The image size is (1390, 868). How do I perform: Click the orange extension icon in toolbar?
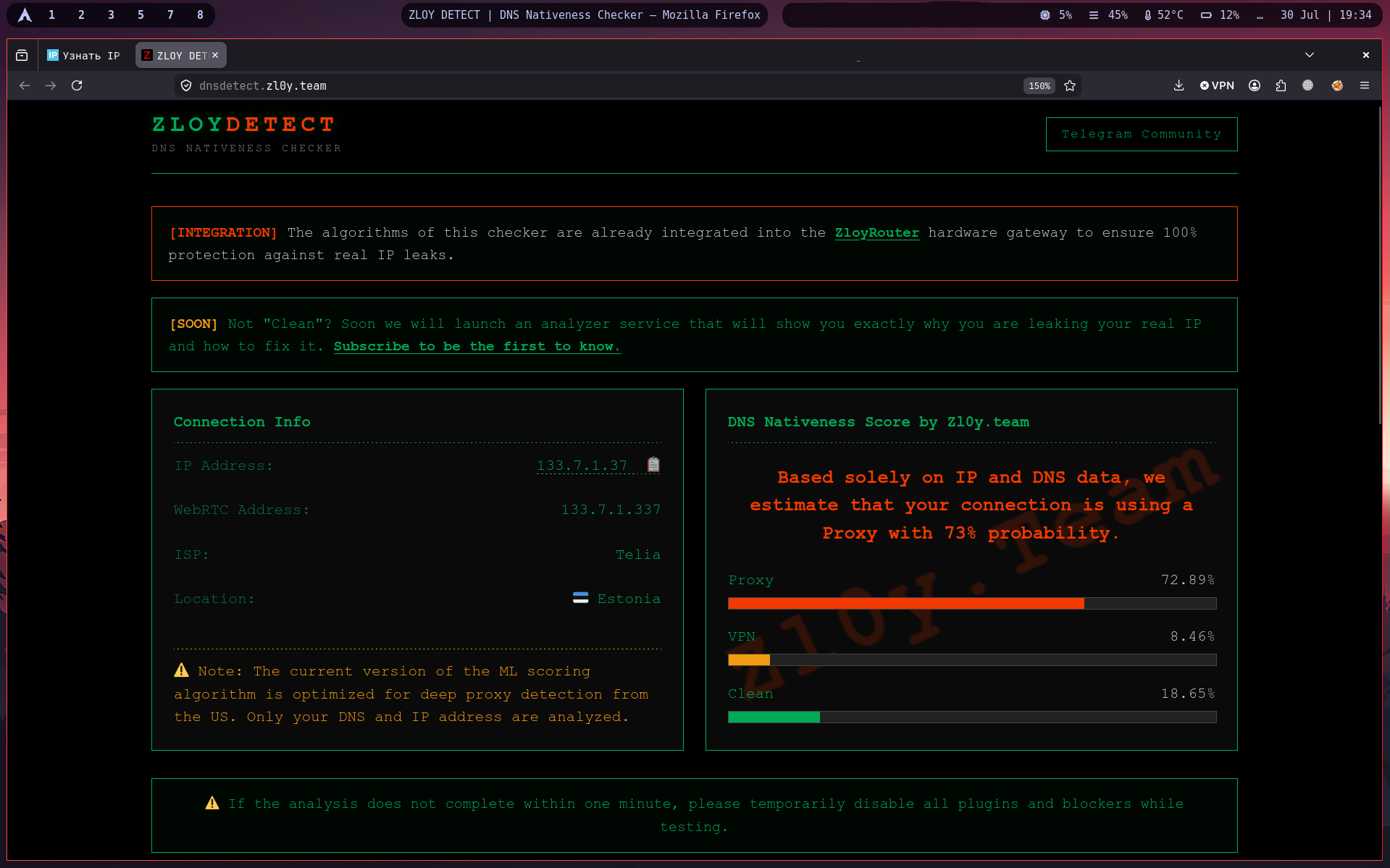click(1337, 85)
